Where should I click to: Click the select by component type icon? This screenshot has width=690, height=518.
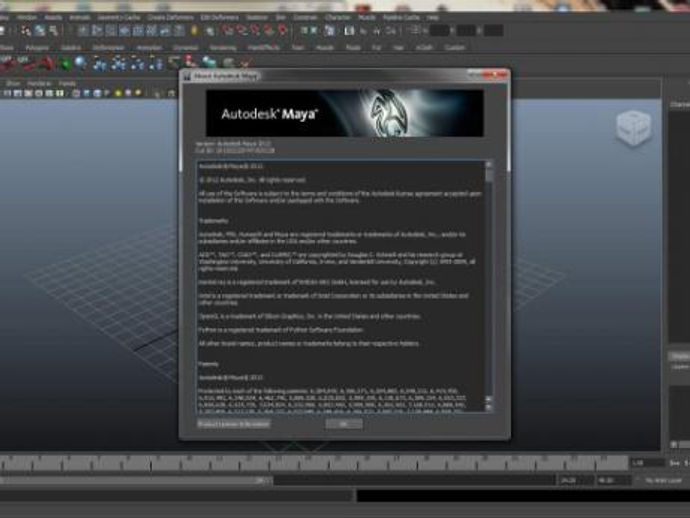(x=53, y=30)
